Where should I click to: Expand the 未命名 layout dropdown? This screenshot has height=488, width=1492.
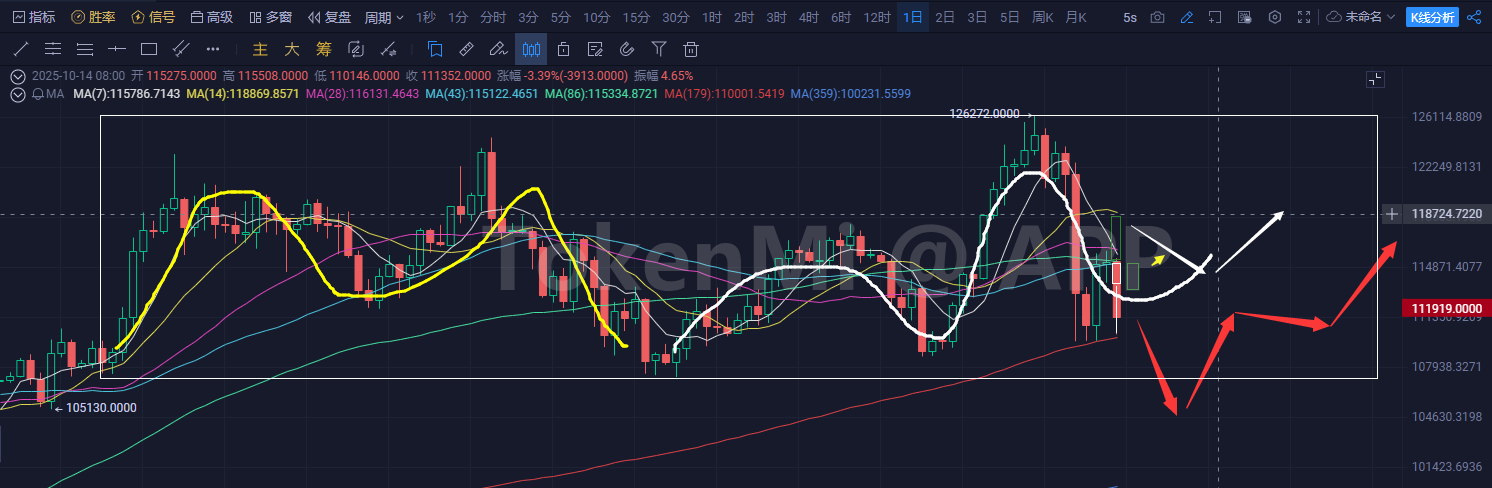tap(1360, 17)
